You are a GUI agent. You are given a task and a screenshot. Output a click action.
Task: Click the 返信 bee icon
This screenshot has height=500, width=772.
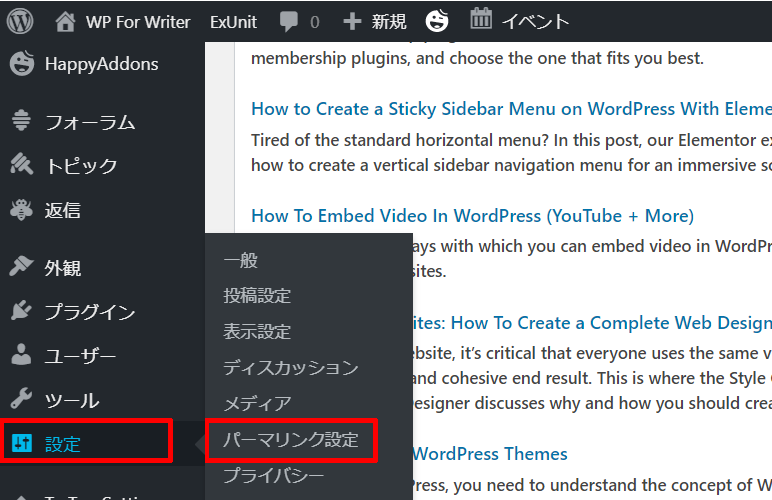21,209
